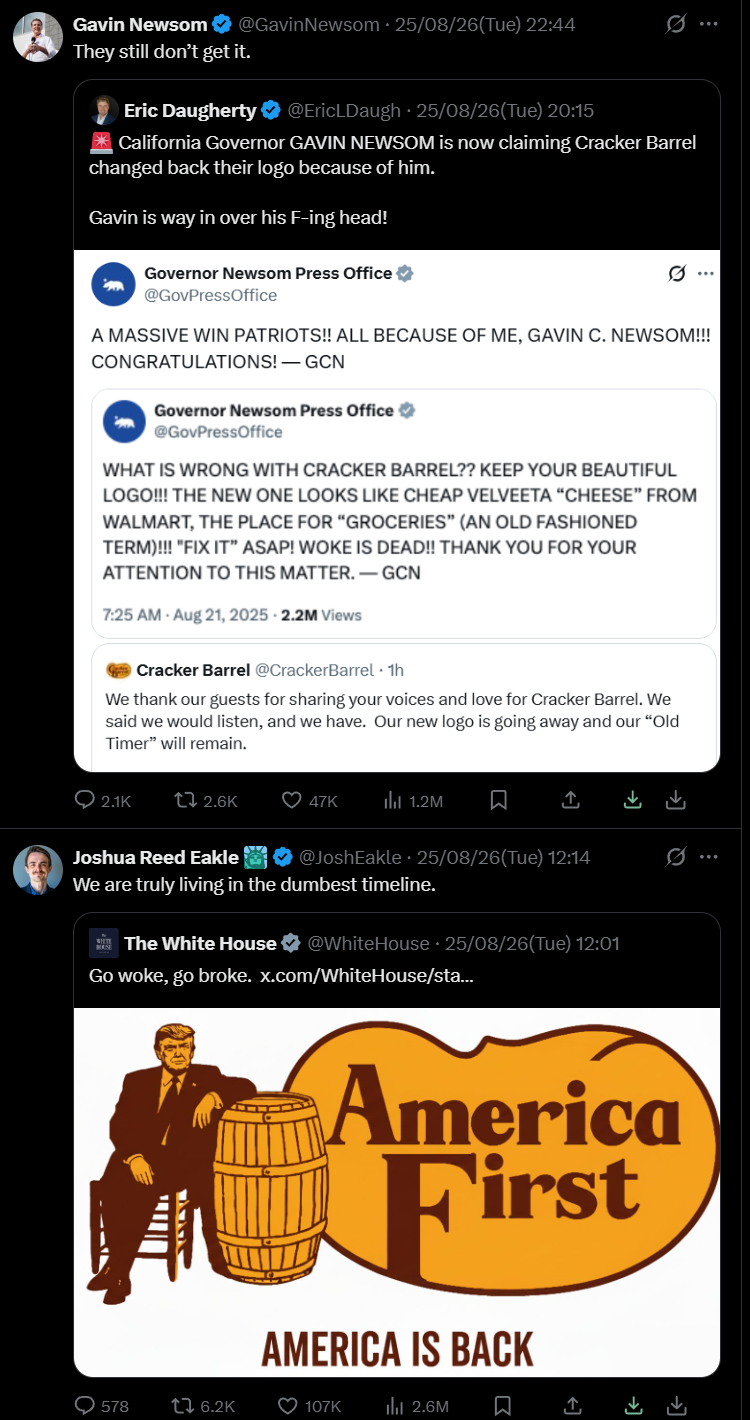750x1420 pixels.
Task: Click Joshua Reed Eakle's profile avatar
Action: coord(38,869)
